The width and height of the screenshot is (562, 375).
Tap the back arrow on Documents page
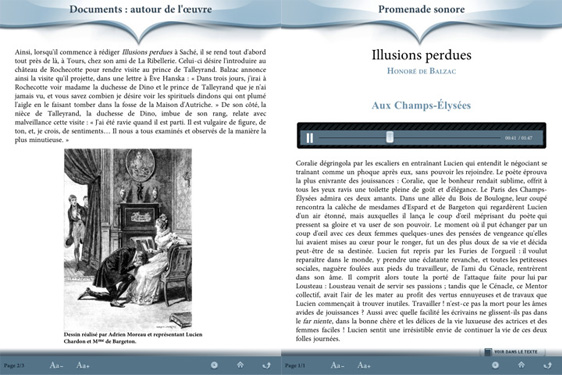266,365
